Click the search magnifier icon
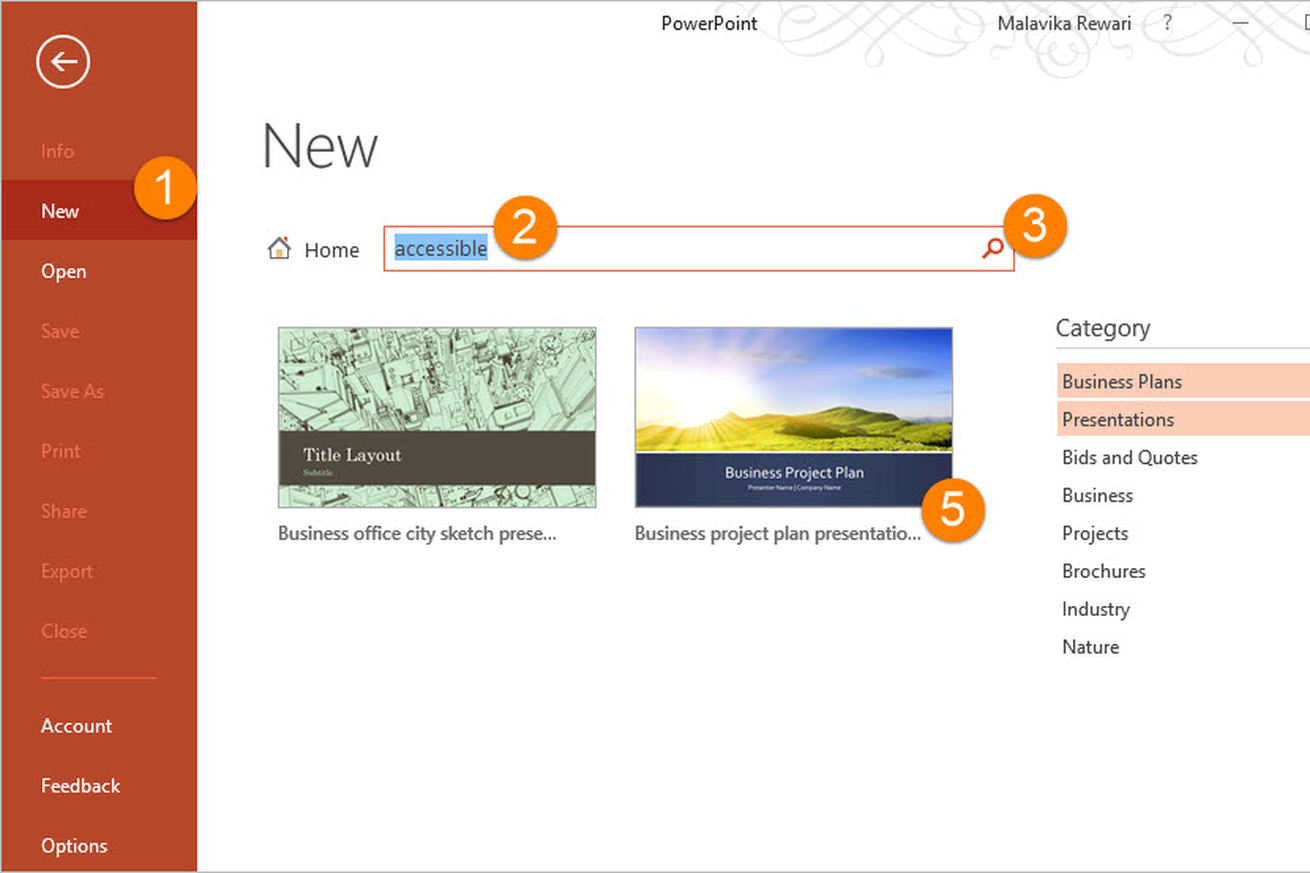1310x873 pixels. (x=991, y=249)
